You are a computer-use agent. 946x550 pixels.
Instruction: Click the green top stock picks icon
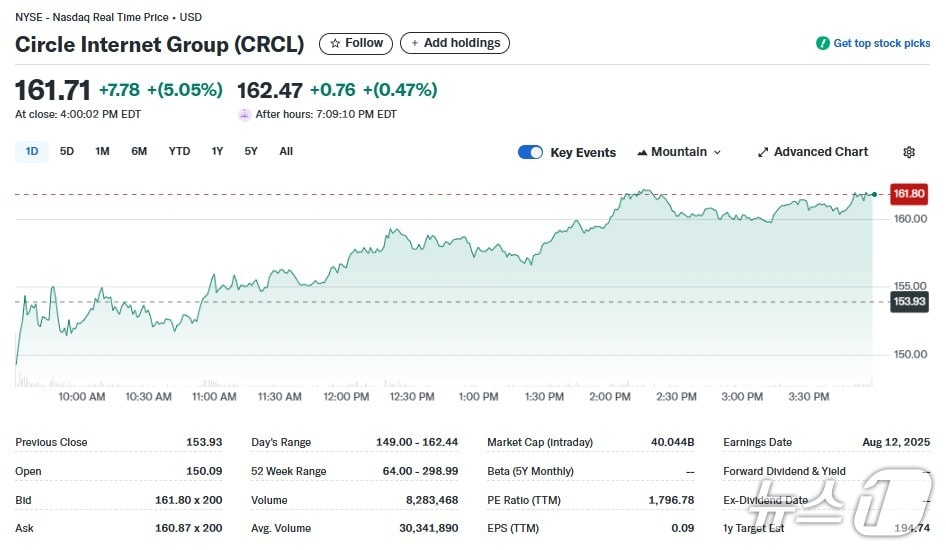(x=823, y=43)
